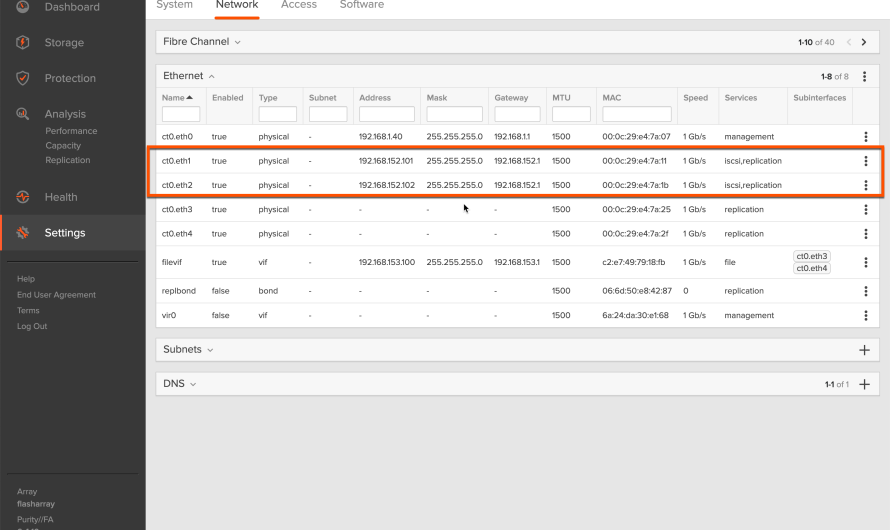Viewport: 890px width, 530px height.
Task: Expand the Fibre Channel section
Action: coord(203,42)
